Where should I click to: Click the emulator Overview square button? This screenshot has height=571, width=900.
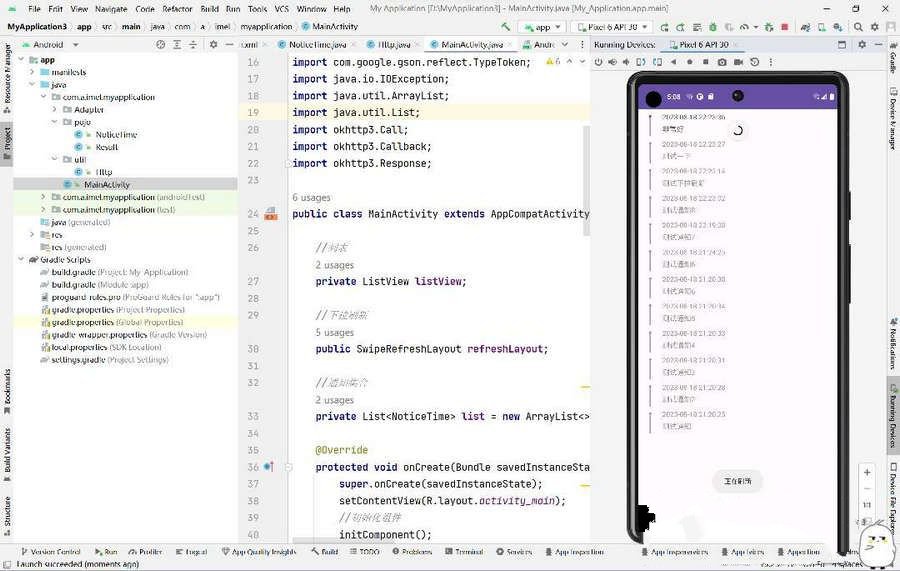[705, 62]
